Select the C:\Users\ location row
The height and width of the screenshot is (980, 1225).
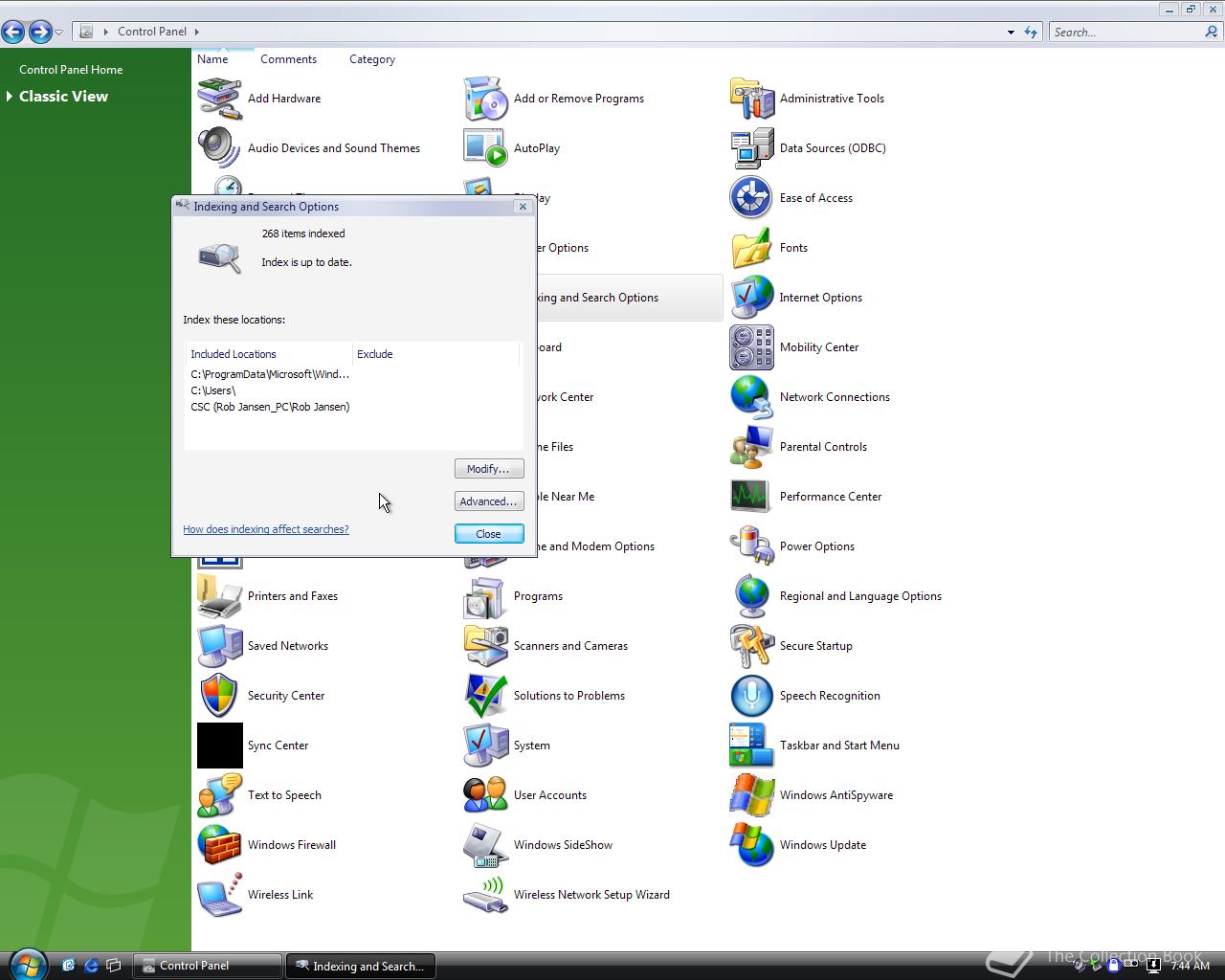click(x=212, y=390)
